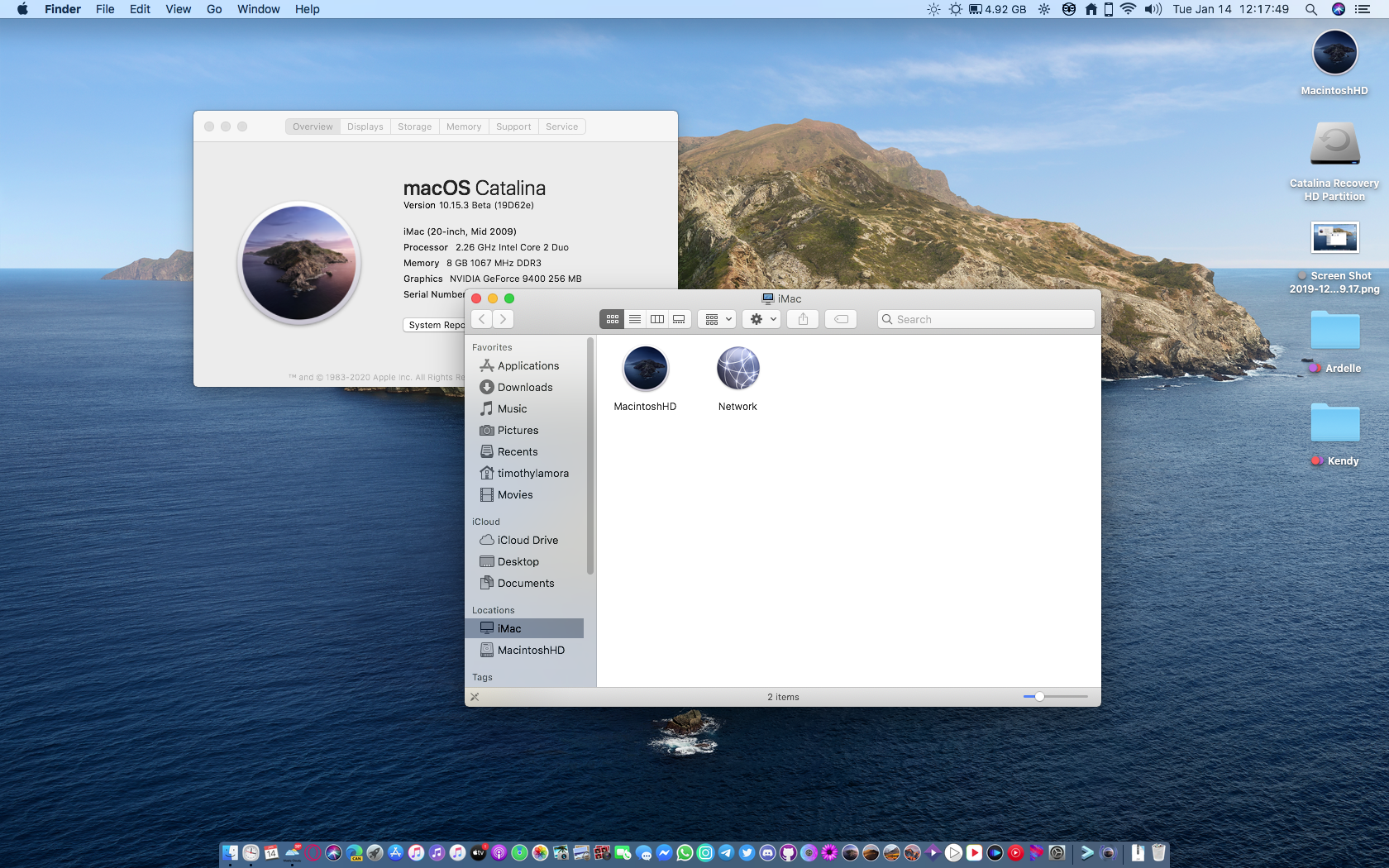
Task: Open the Network icon in Finder
Action: pos(737,370)
